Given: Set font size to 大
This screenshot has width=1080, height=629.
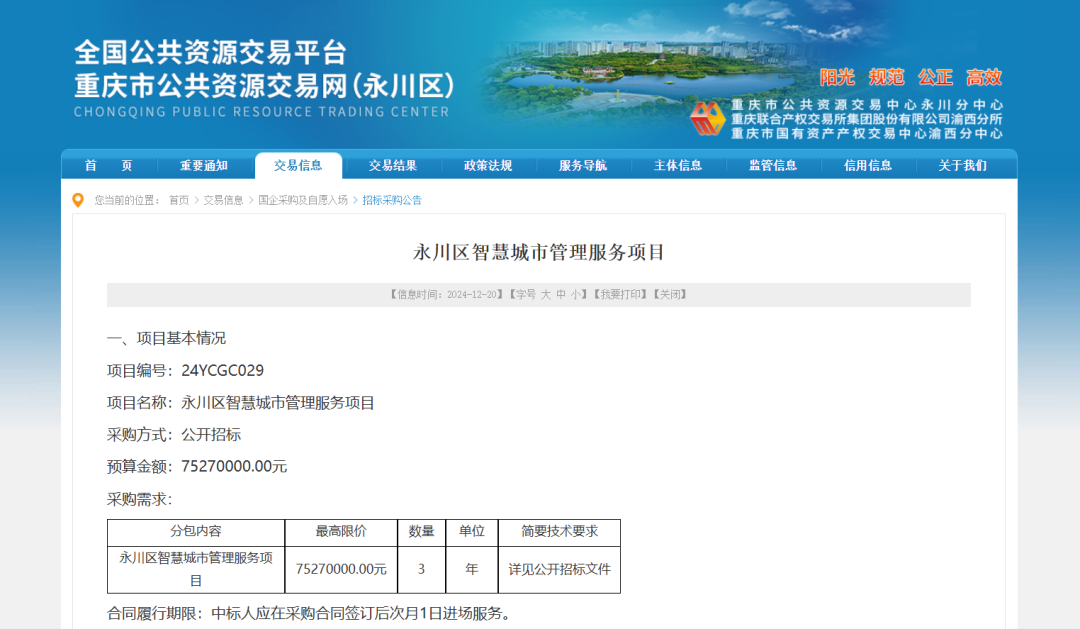Looking at the screenshot, I should point(546,295).
